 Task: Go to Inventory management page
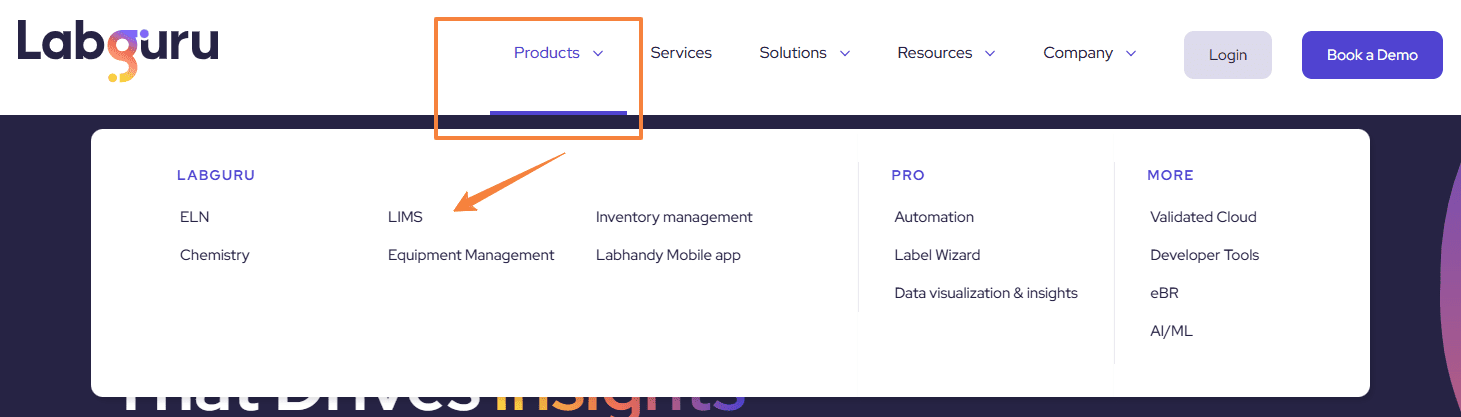[x=674, y=217]
